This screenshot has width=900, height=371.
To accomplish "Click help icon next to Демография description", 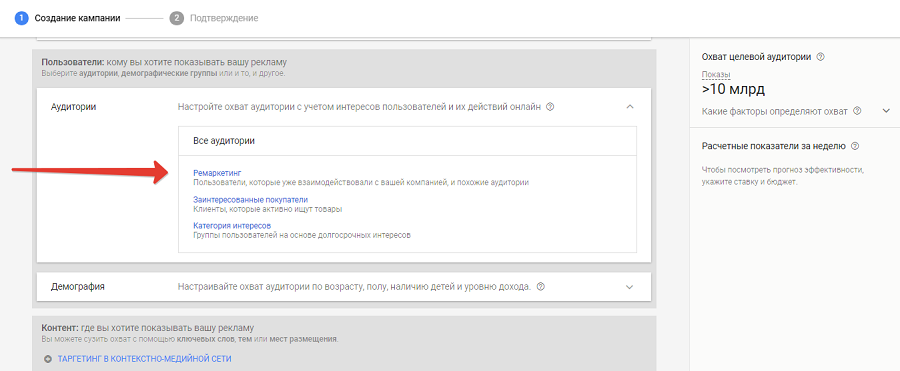I will click(x=540, y=286).
